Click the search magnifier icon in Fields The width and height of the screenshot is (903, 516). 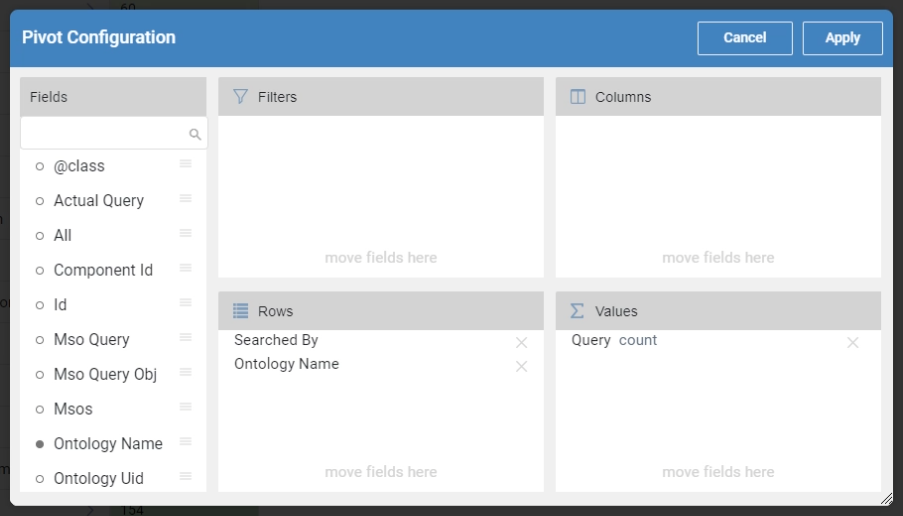pos(195,134)
